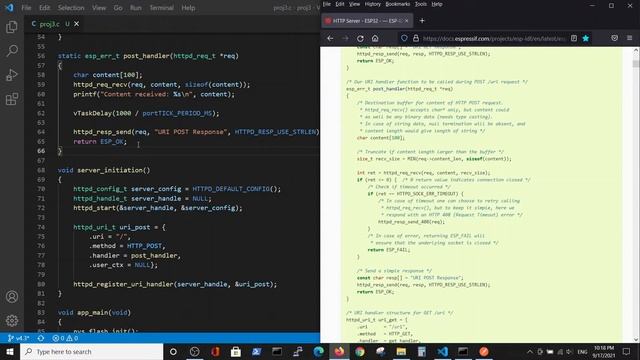Go back in Firefox

point(330,38)
